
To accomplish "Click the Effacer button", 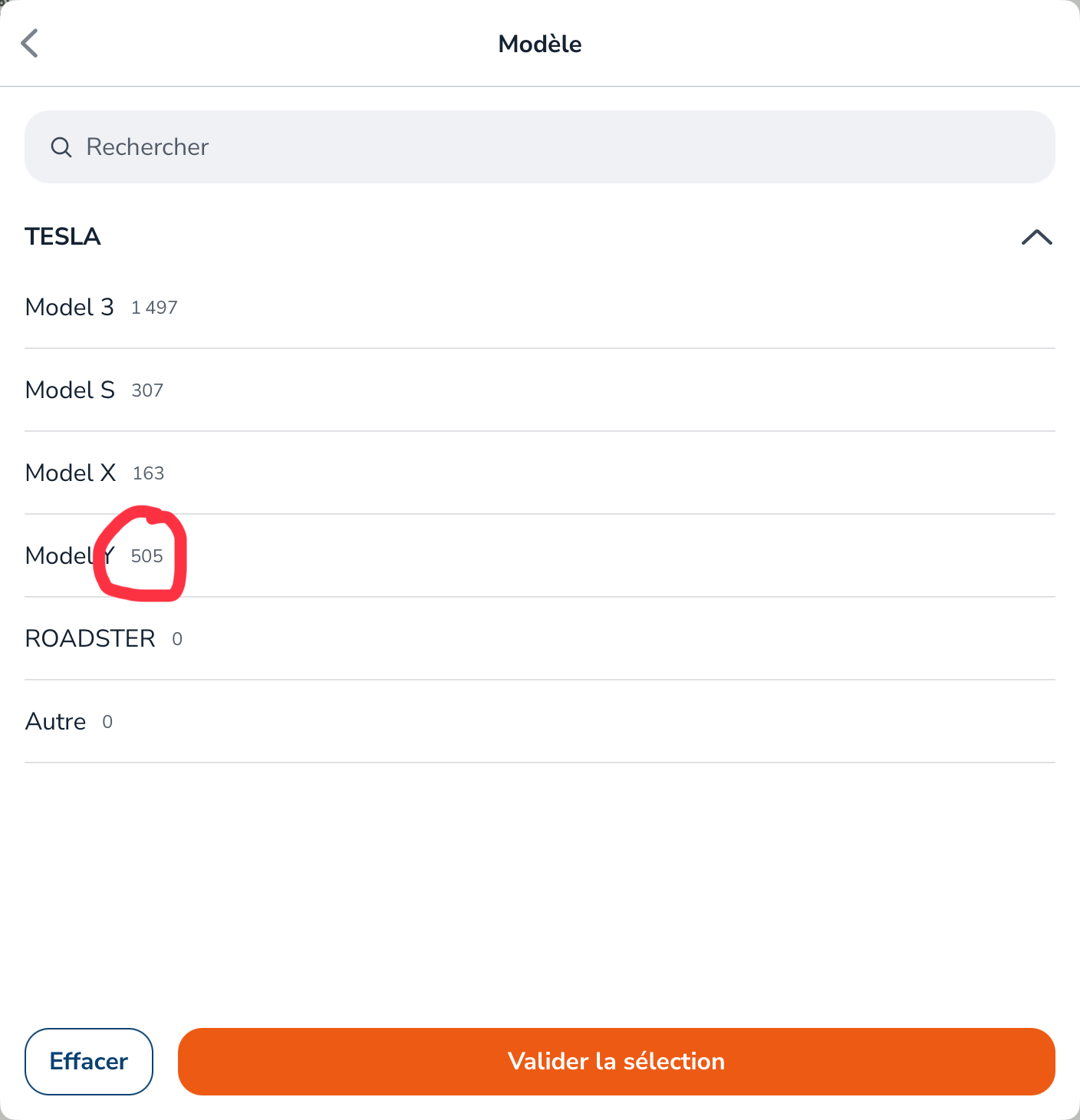I will [89, 1062].
